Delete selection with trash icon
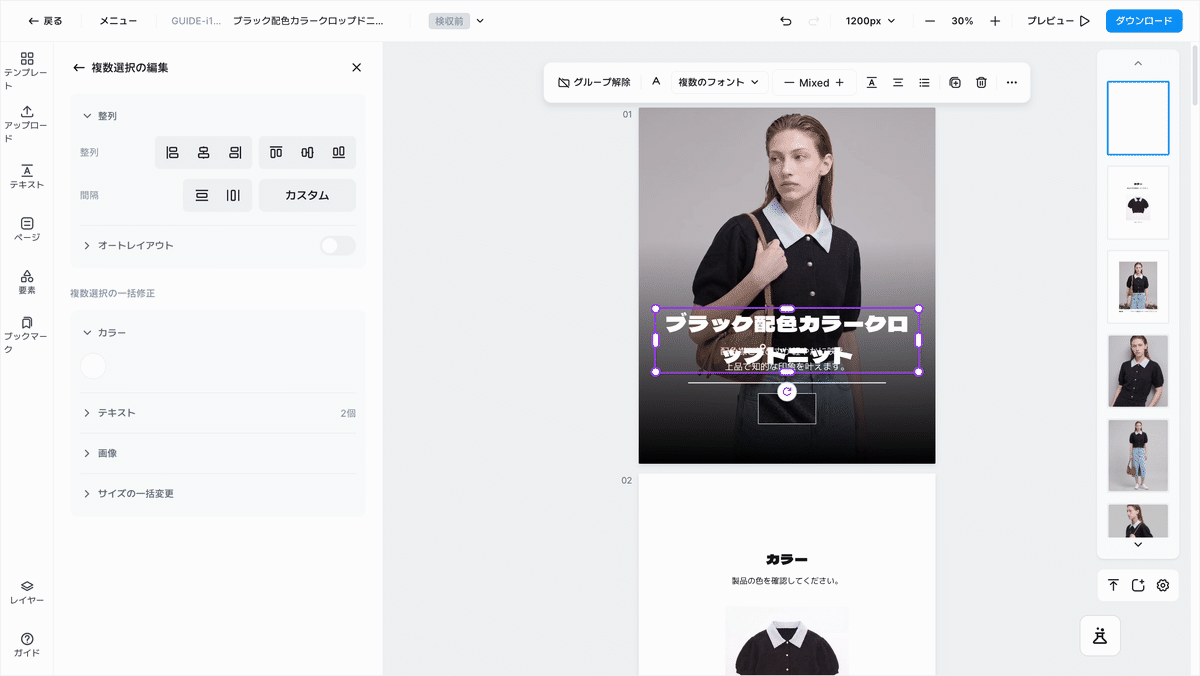Viewport: 1200px width, 676px height. pyautogui.click(x=981, y=83)
